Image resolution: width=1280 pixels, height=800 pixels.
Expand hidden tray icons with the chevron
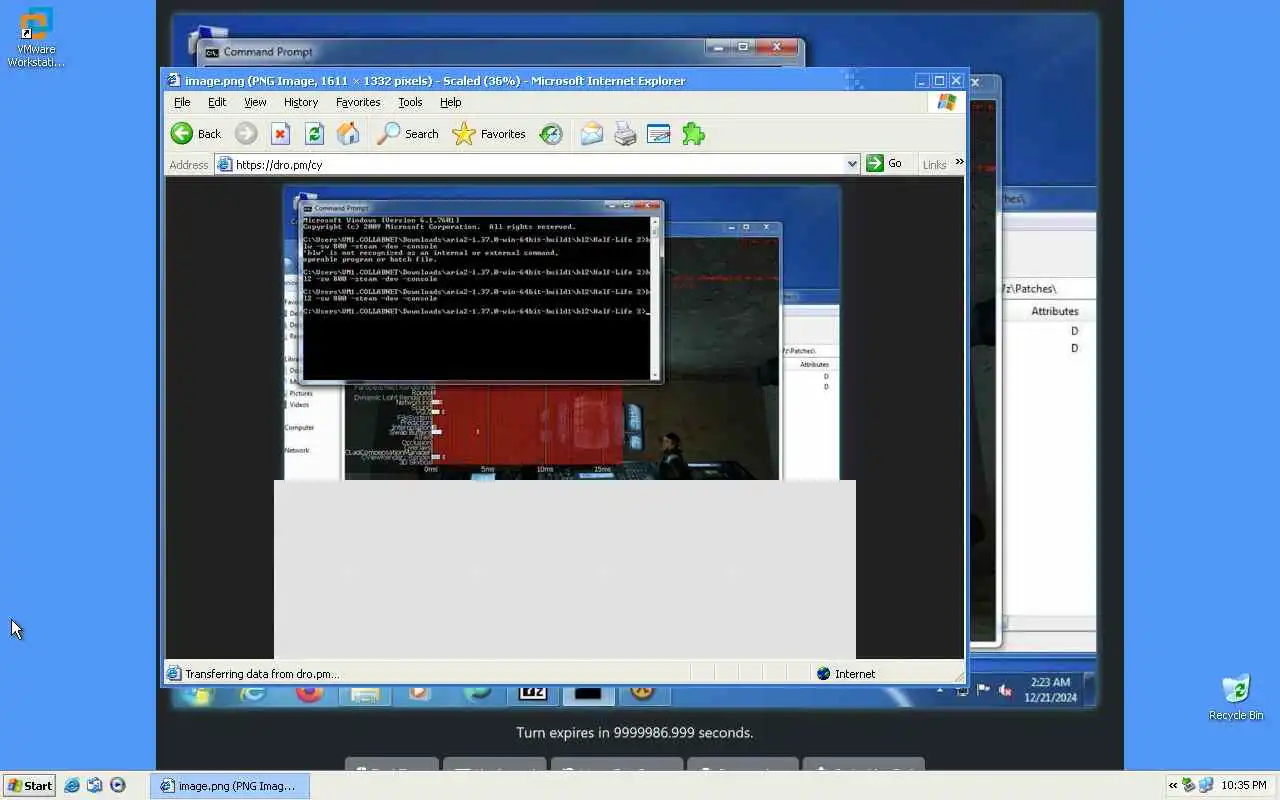coord(1173,786)
